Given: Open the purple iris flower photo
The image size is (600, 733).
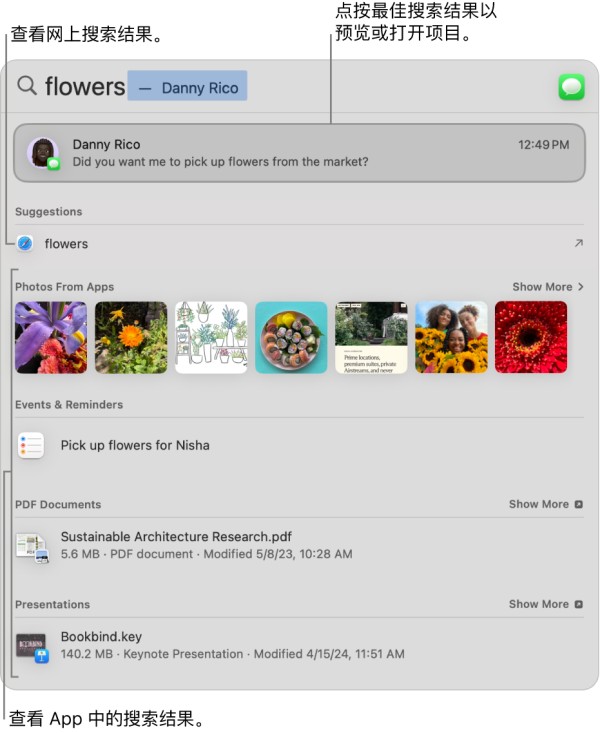Looking at the screenshot, I should coord(51,338).
